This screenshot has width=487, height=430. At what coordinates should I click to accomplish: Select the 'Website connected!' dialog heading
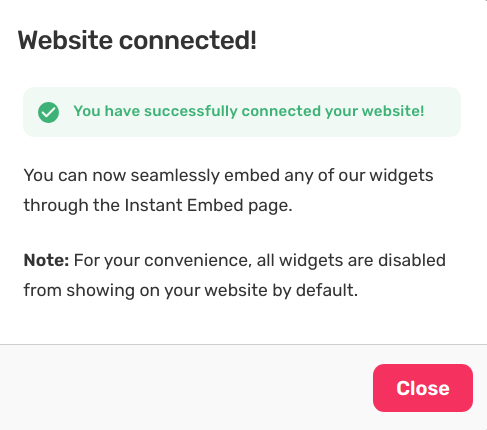137,41
